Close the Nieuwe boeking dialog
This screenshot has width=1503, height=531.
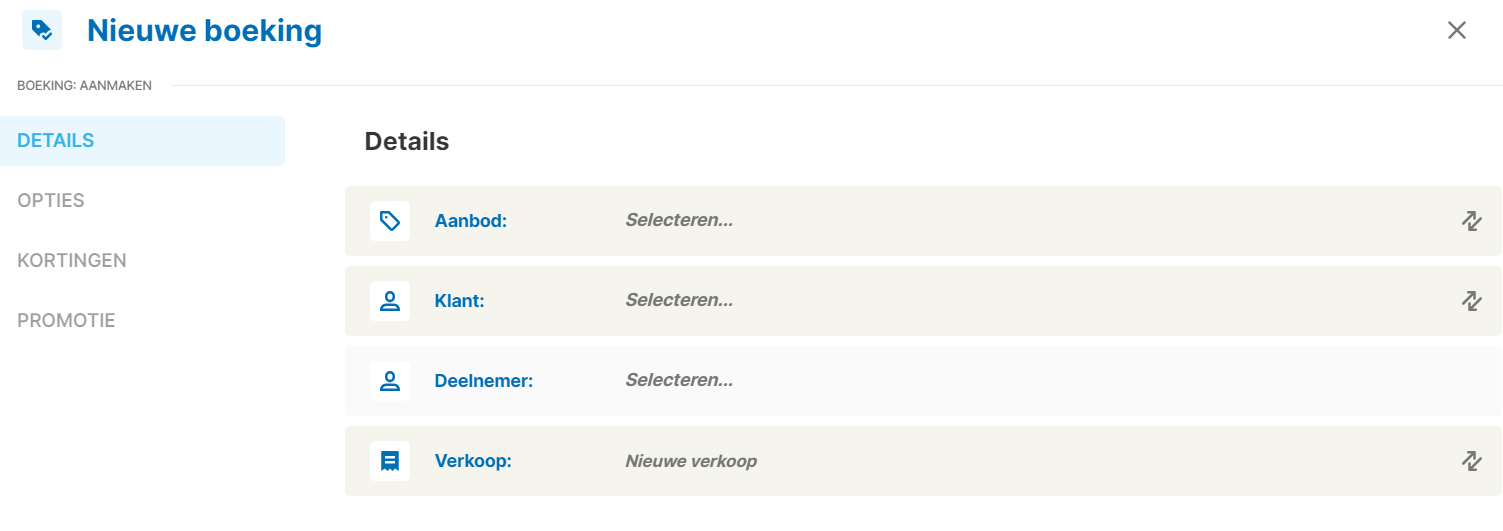coord(1457,30)
